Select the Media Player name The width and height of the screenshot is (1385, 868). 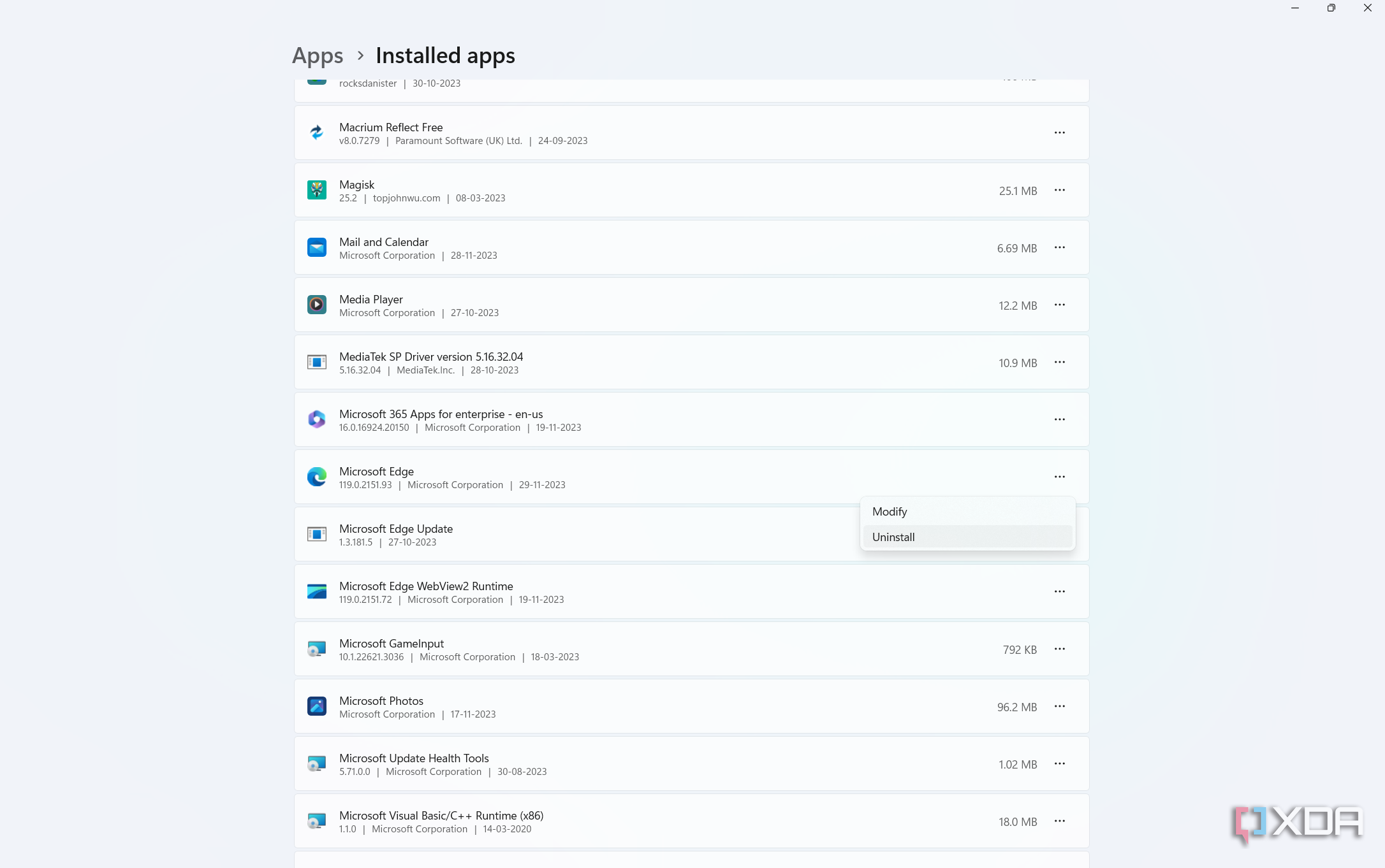pyautogui.click(x=371, y=300)
